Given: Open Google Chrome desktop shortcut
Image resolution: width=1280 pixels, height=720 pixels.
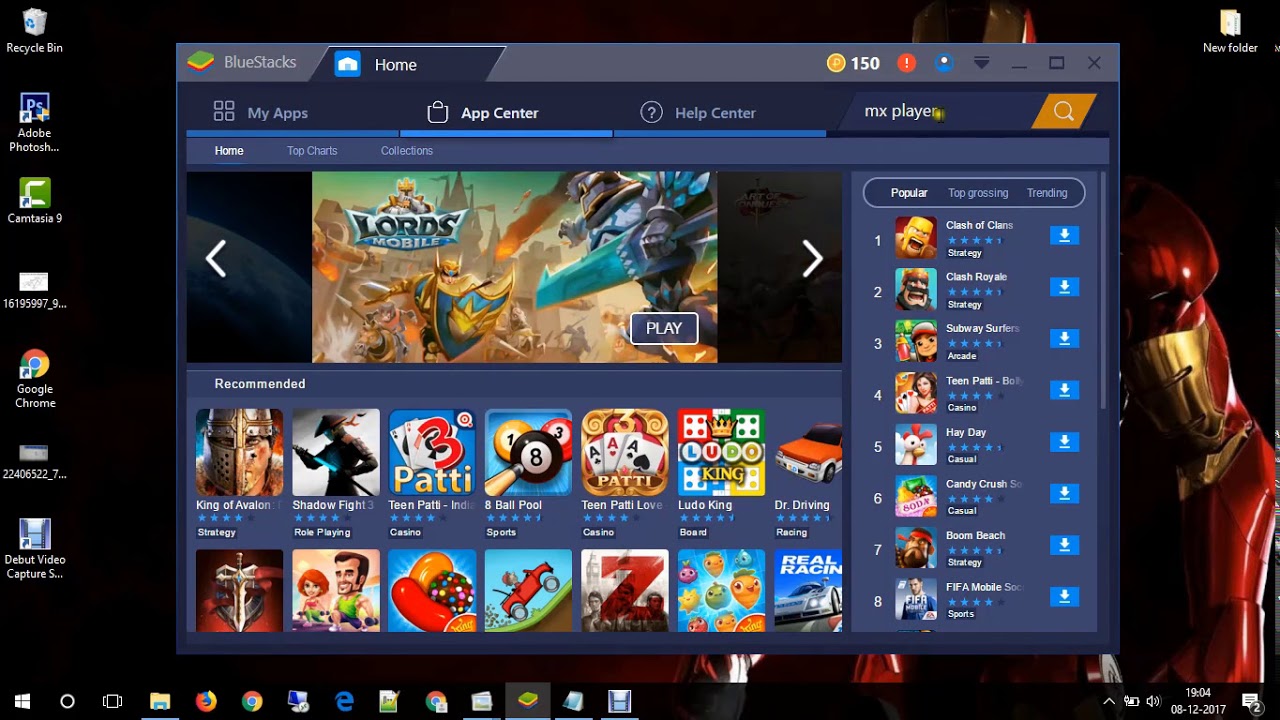Looking at the screenshot, I should 34,380.
